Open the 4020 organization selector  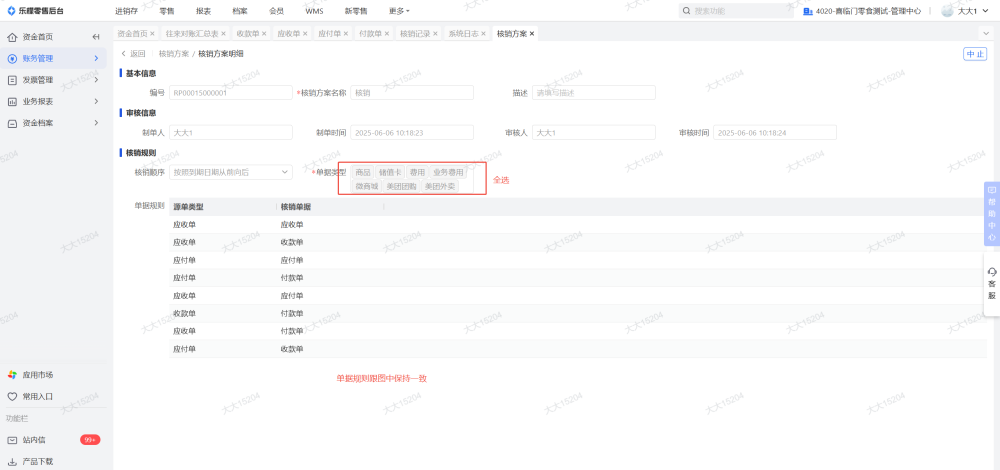tap(861, 11)
